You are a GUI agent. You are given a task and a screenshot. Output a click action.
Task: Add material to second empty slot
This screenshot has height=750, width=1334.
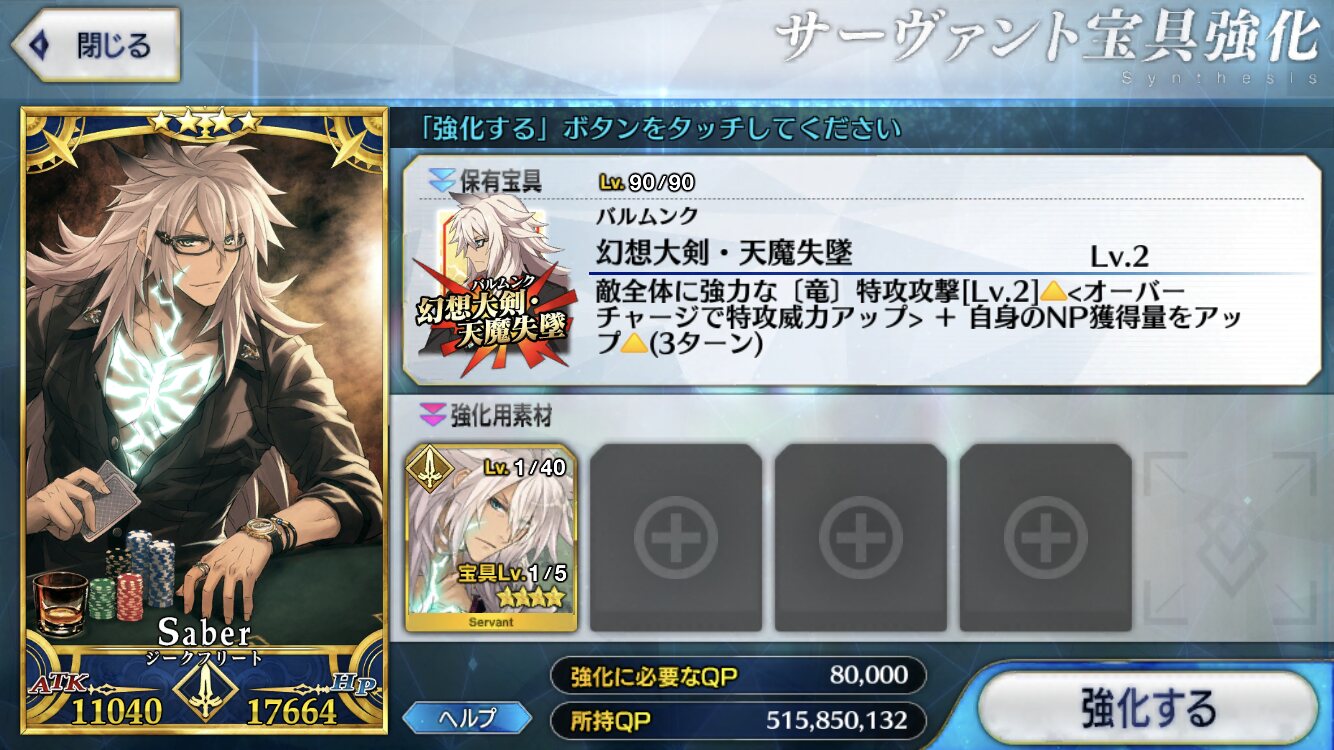tap(676, 538)
